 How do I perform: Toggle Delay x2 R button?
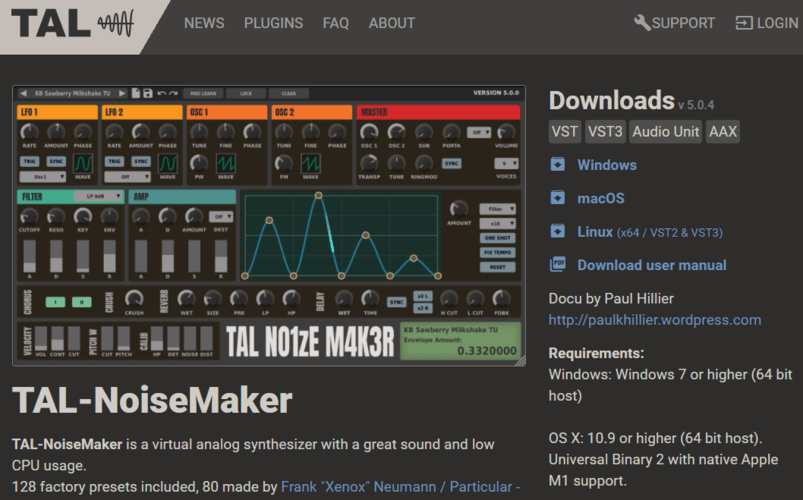[x=422, y=308]
